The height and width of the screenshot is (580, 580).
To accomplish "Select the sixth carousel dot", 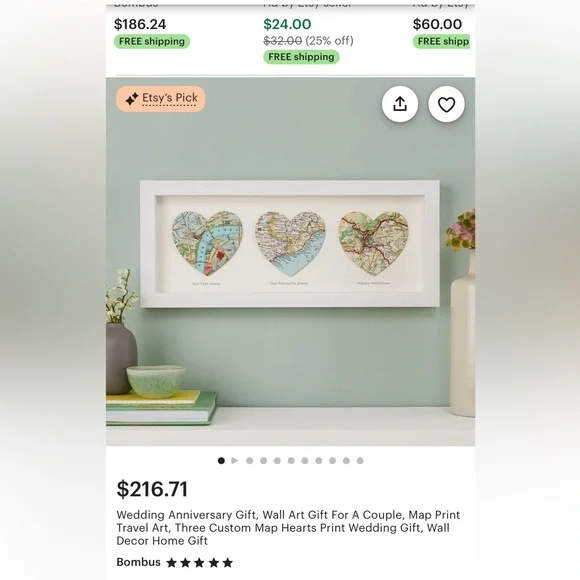I will (305, 461).
